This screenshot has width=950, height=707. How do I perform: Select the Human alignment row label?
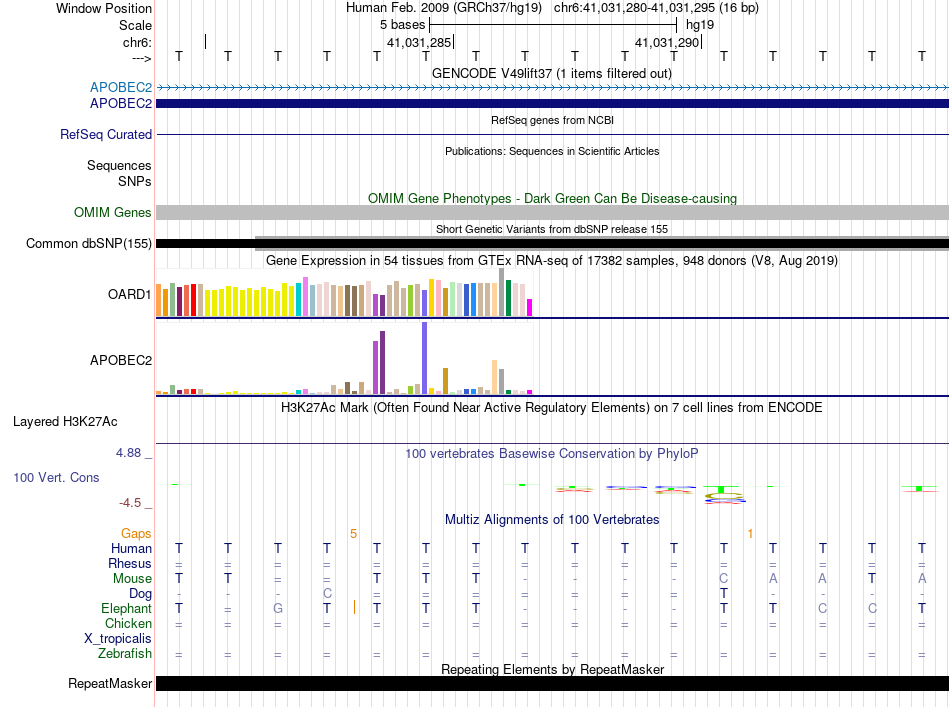pos(131,548)
